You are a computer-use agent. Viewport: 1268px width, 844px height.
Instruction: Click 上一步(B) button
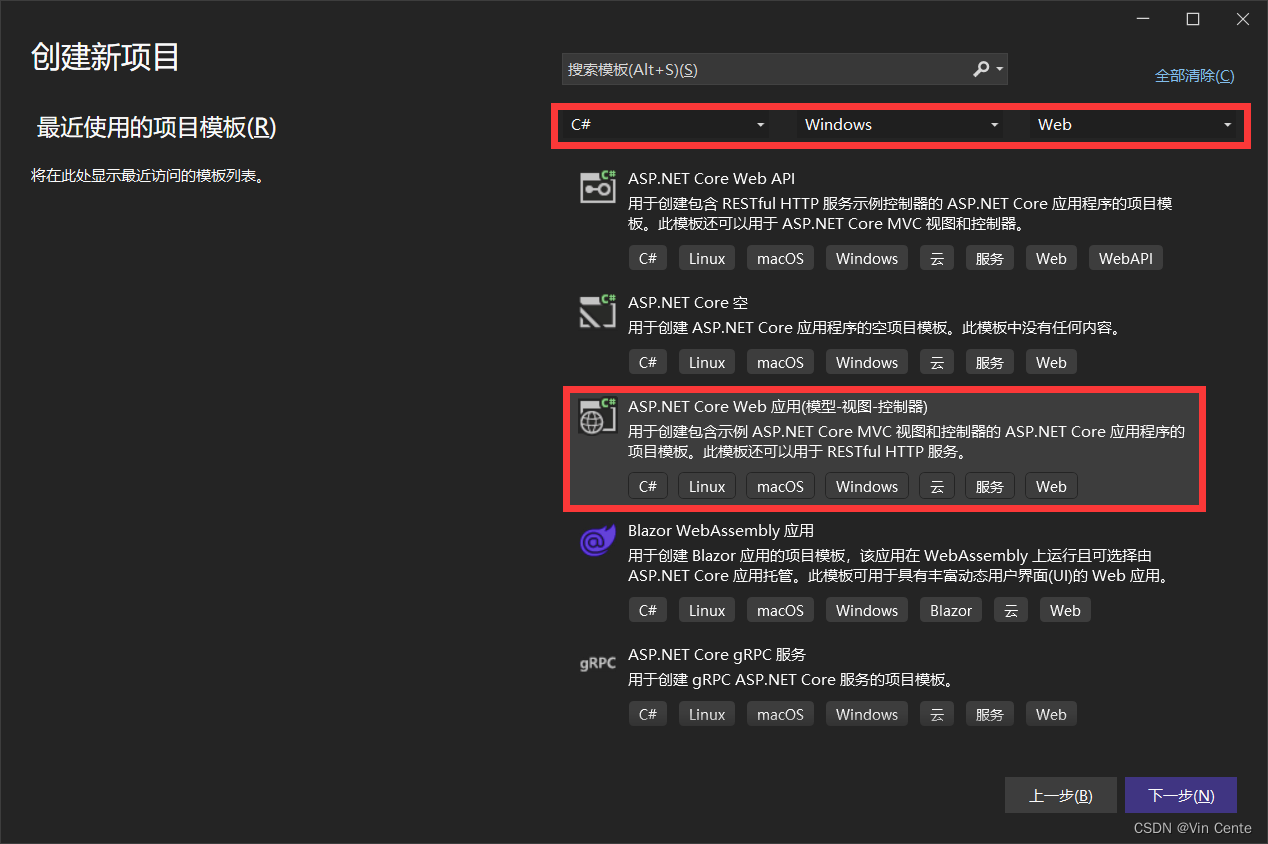pos(1060,796)
